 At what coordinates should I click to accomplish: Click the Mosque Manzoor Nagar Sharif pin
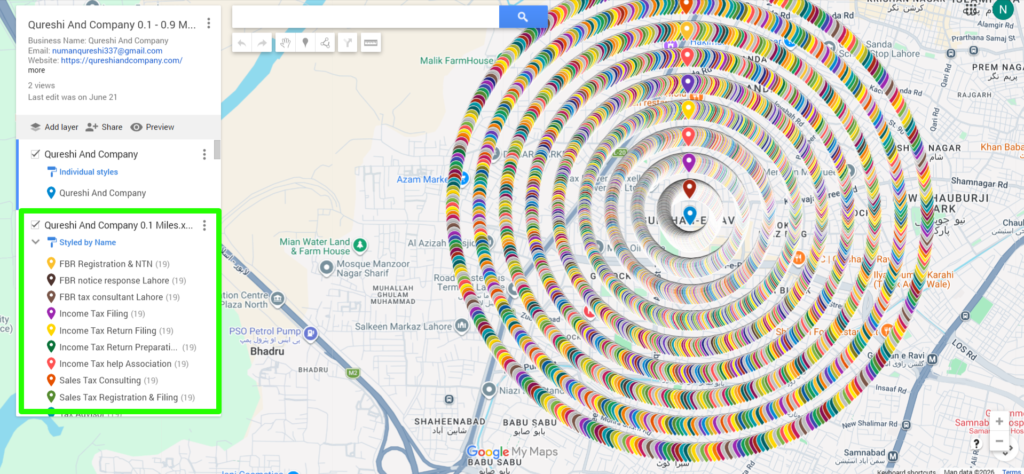point(327,267)
